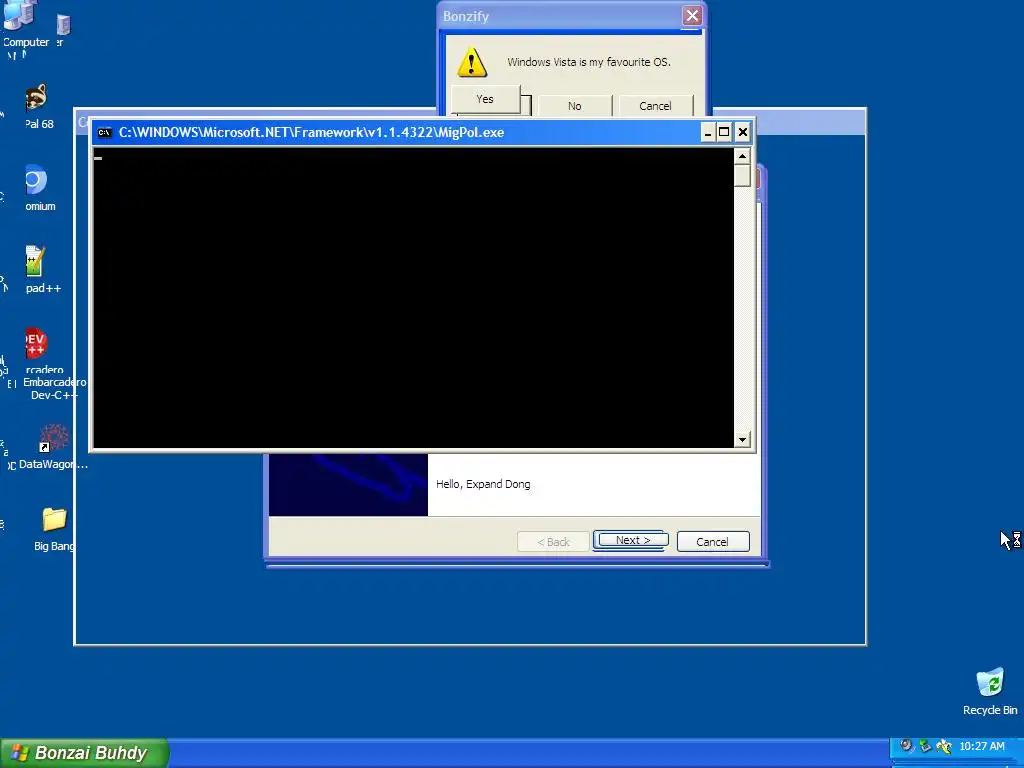Click the console icon in MigPol.exe title bar

(104, 133)
